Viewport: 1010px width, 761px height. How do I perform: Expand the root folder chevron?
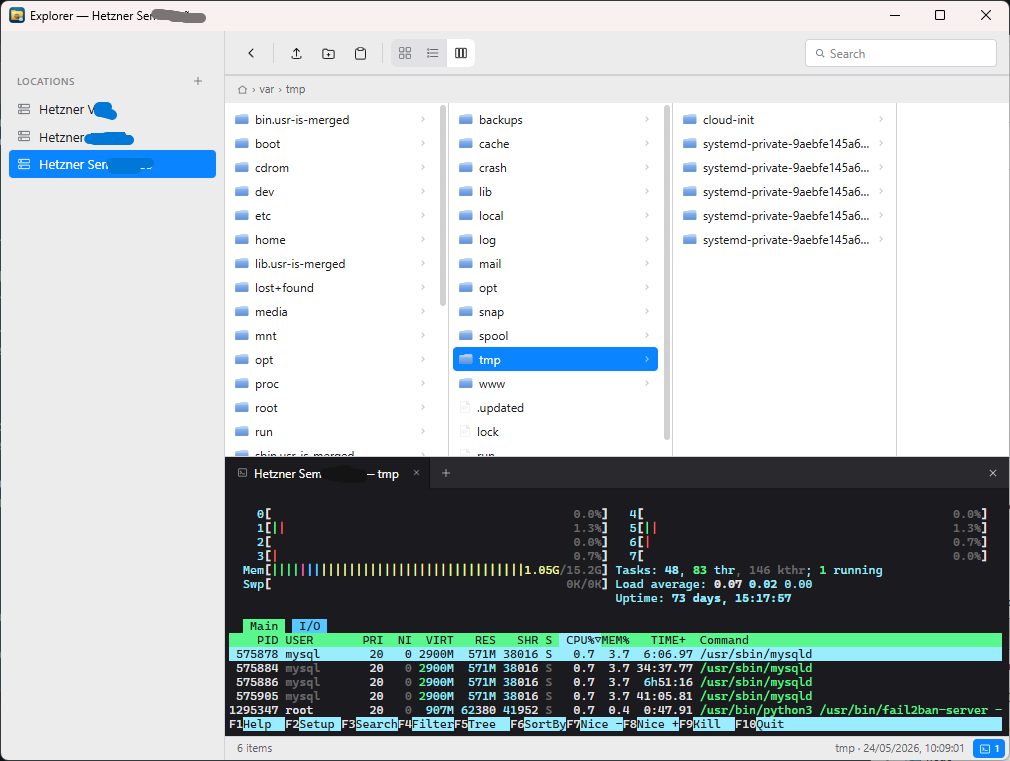click(423, 407)
